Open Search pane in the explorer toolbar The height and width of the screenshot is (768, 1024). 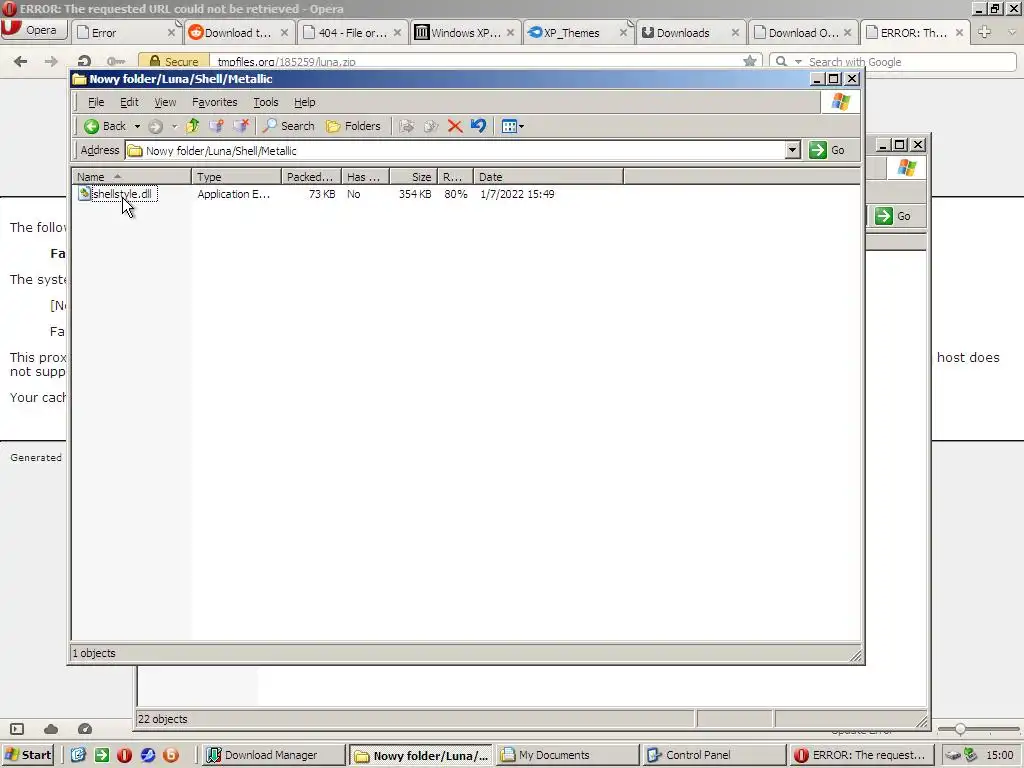tap(289, 126)
